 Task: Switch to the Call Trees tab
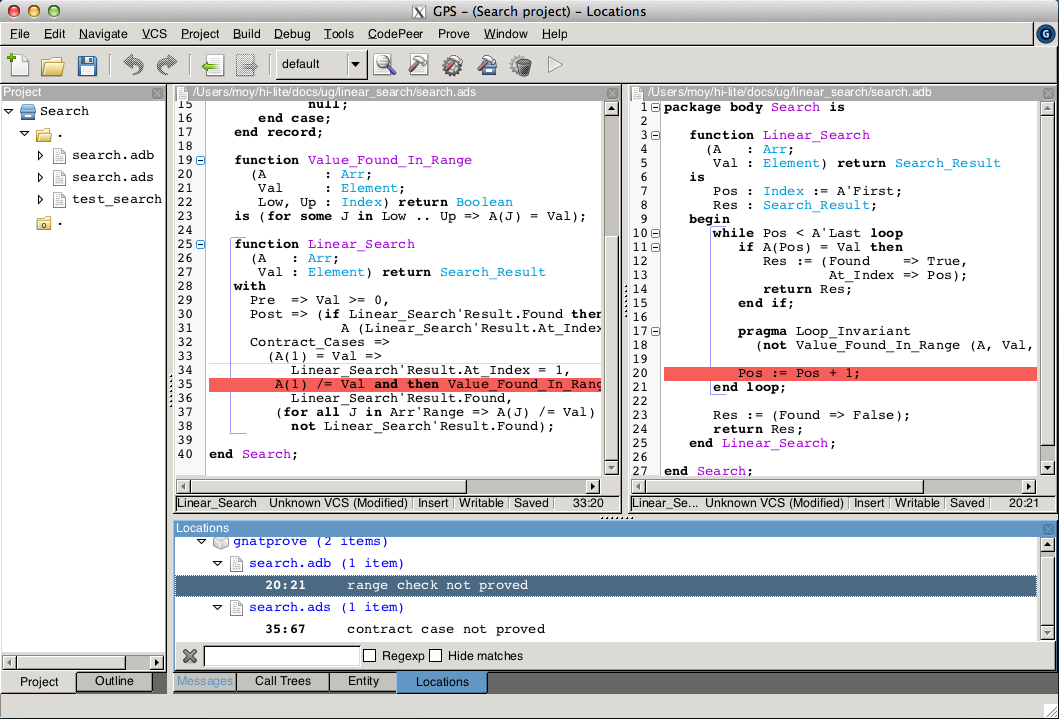(283, 681)
